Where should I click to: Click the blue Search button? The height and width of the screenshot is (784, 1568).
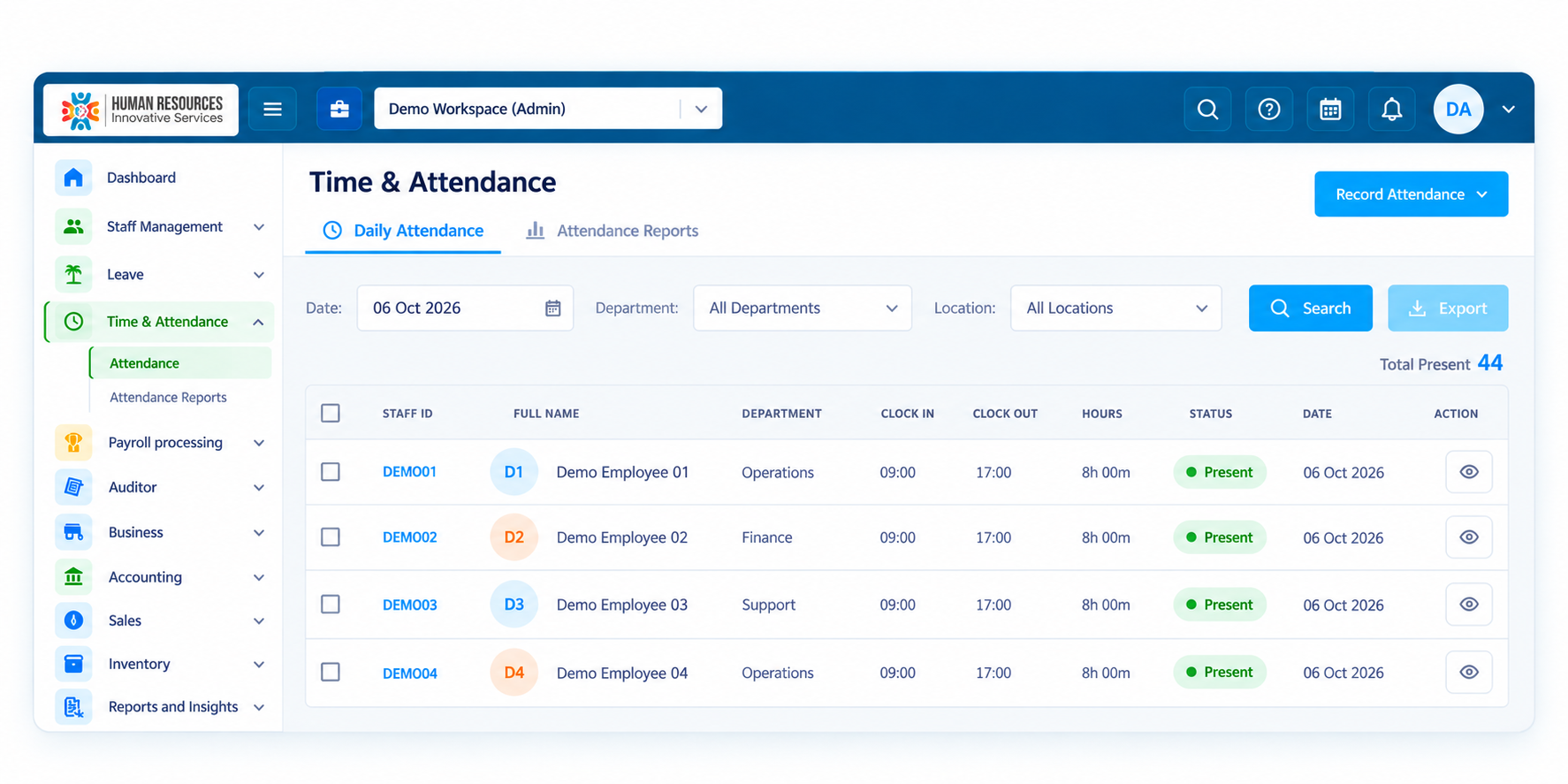pos(1310,308)
